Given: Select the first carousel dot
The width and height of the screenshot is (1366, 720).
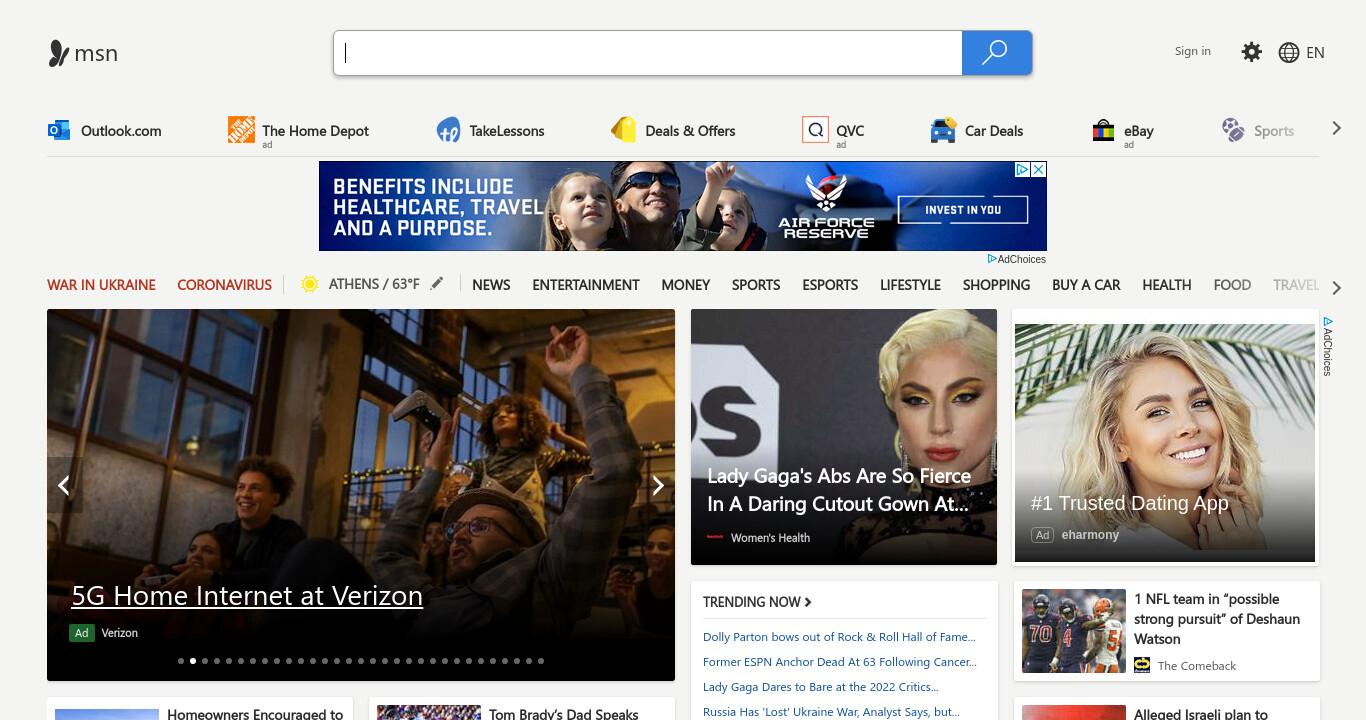Looking at the screenshot, I should tap(181, 661).
